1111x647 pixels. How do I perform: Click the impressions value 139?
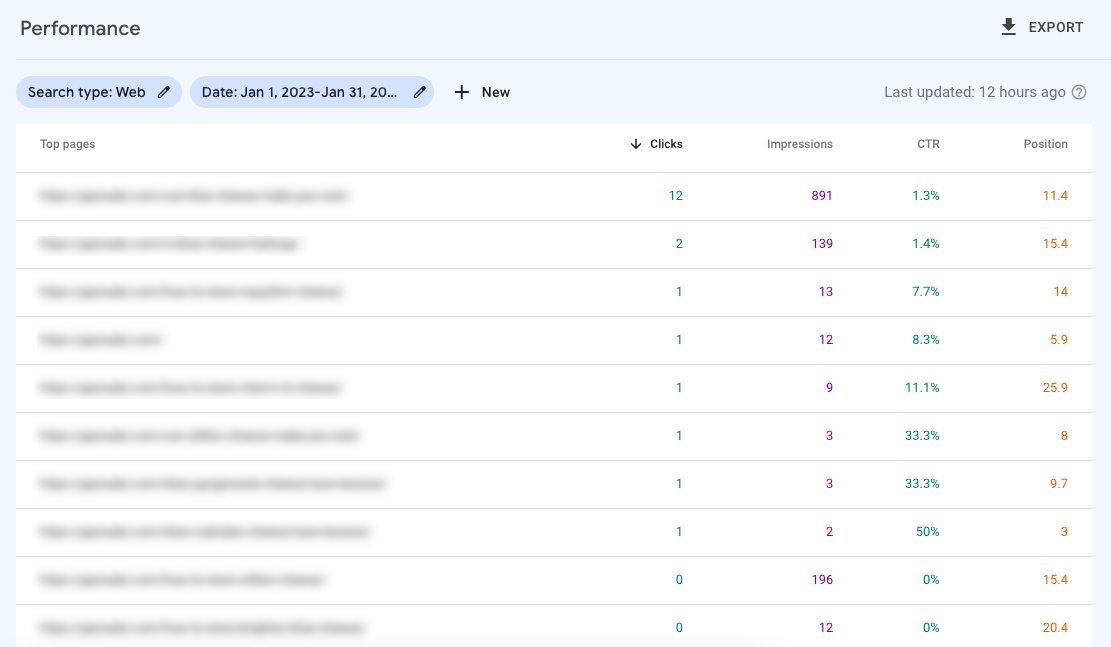822,244
